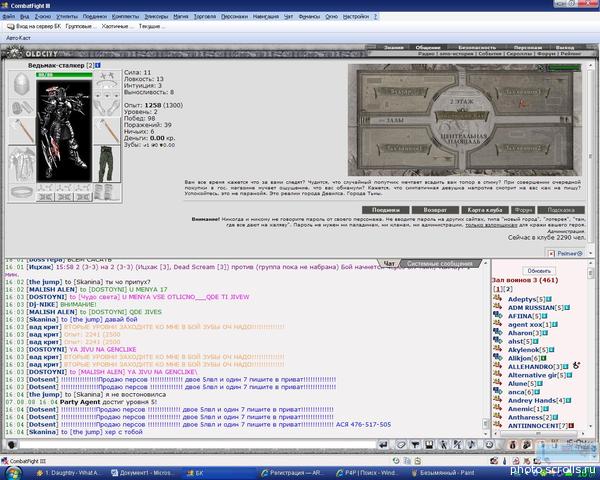Click the funnel filter icon in chat toolbar
Viewport: 600px width, 480px height.
pos(415,445)
